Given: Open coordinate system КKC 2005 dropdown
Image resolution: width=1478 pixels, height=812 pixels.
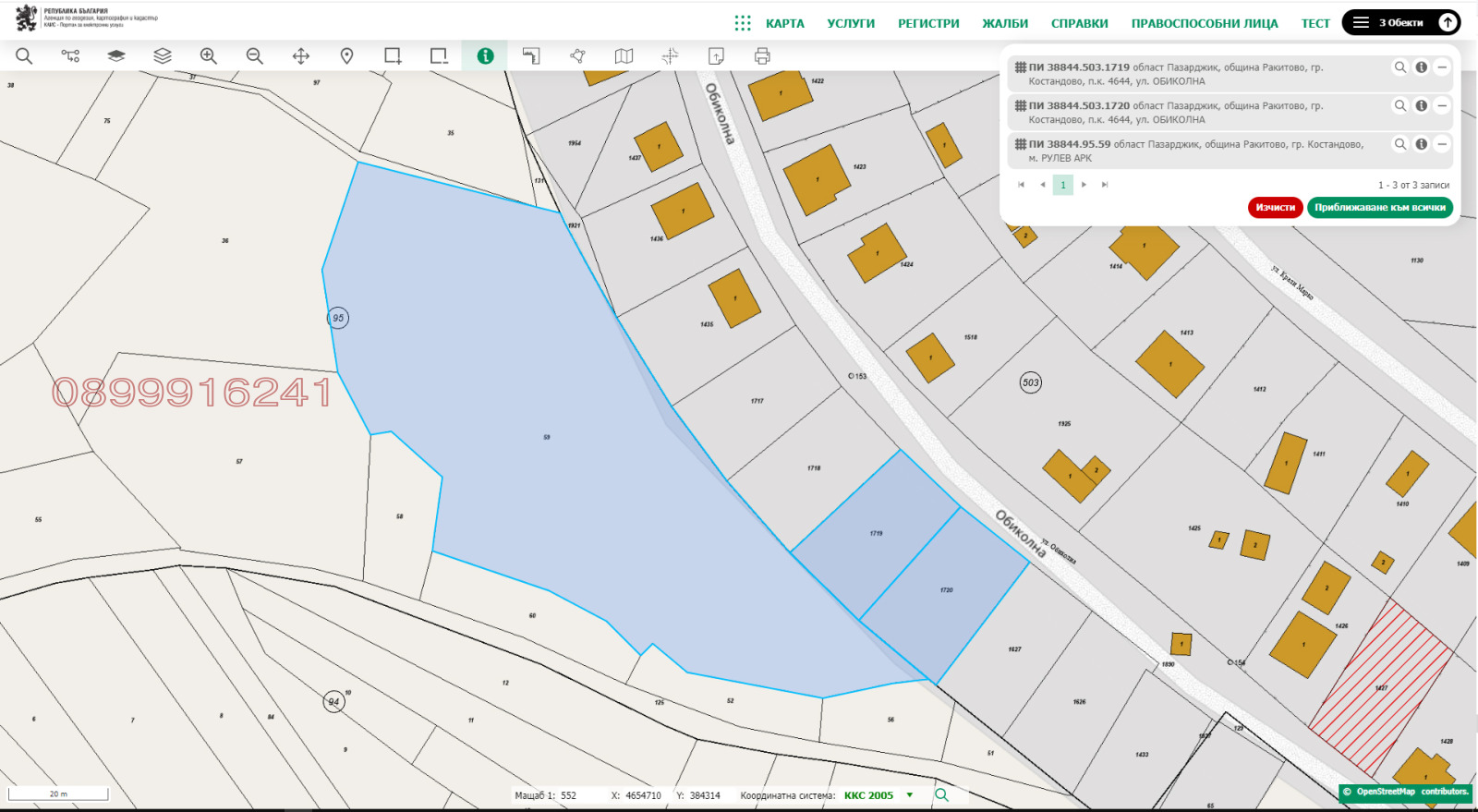Looking at the screenshot, I should click(910, 795).
